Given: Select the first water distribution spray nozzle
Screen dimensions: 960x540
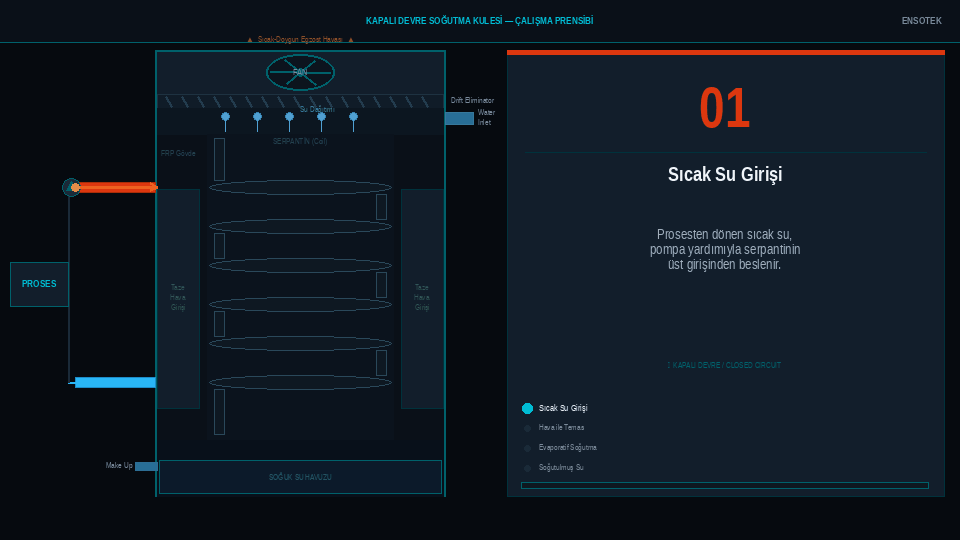Looking at the screenshot, I should 225,117.
